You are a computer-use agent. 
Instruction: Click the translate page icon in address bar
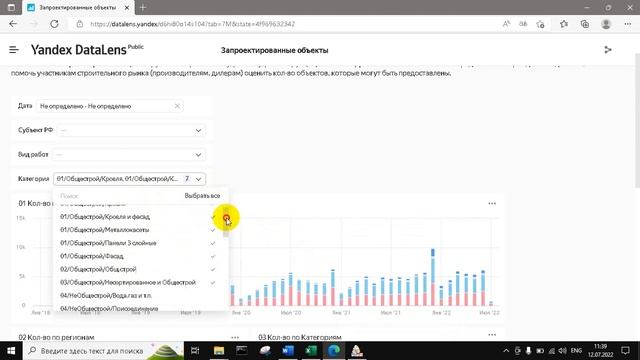[x=523, y=24]
